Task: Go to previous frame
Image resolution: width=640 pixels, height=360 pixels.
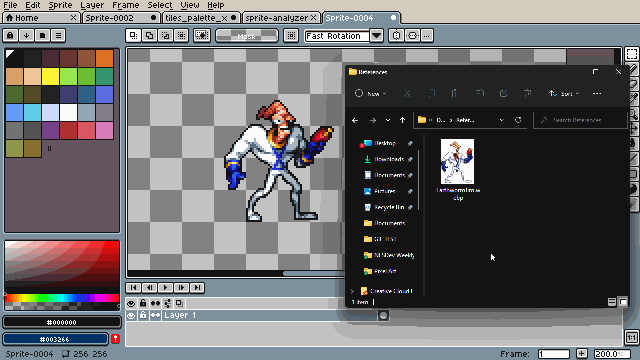Action: (x=149, y=287)
